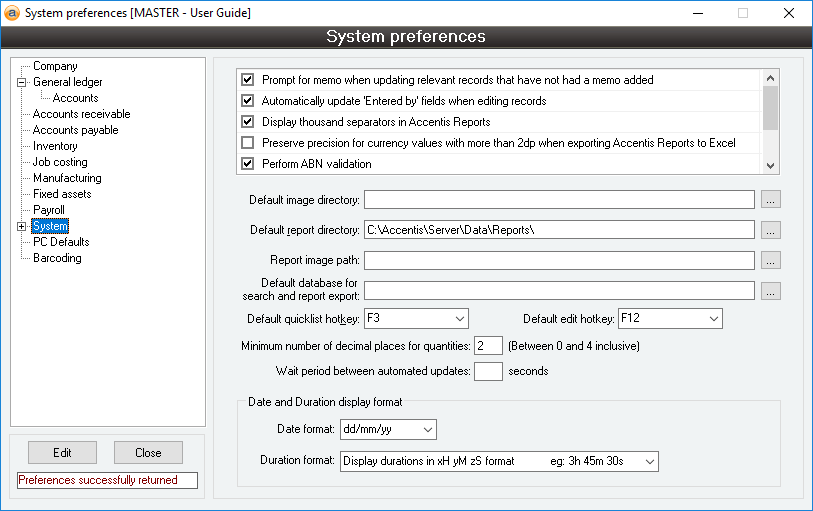The height and width of the screenshot is (511, 813).
Task: Expand the System tree node
Action: coord(21,226)
